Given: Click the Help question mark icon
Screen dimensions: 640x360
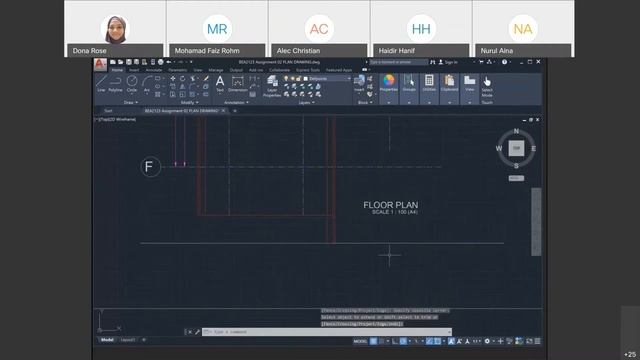Looking at the screenshot, I should (504, 62).
